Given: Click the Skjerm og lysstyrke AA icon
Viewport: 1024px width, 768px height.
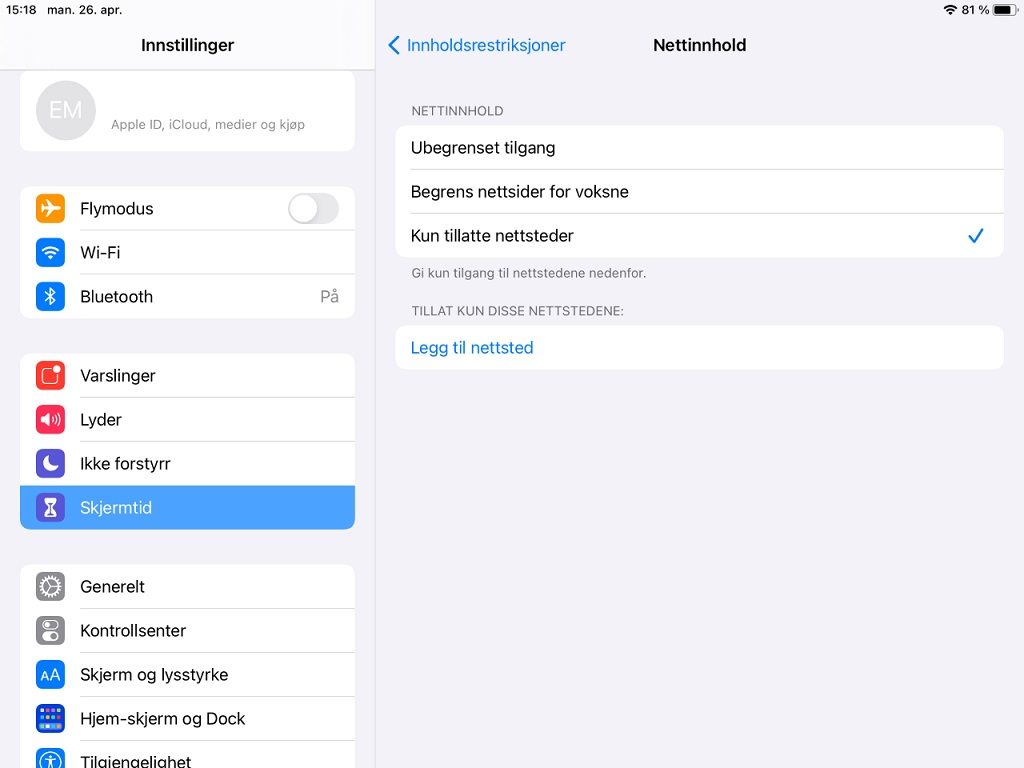Looking at the screenshot, I should coord(50,675).
